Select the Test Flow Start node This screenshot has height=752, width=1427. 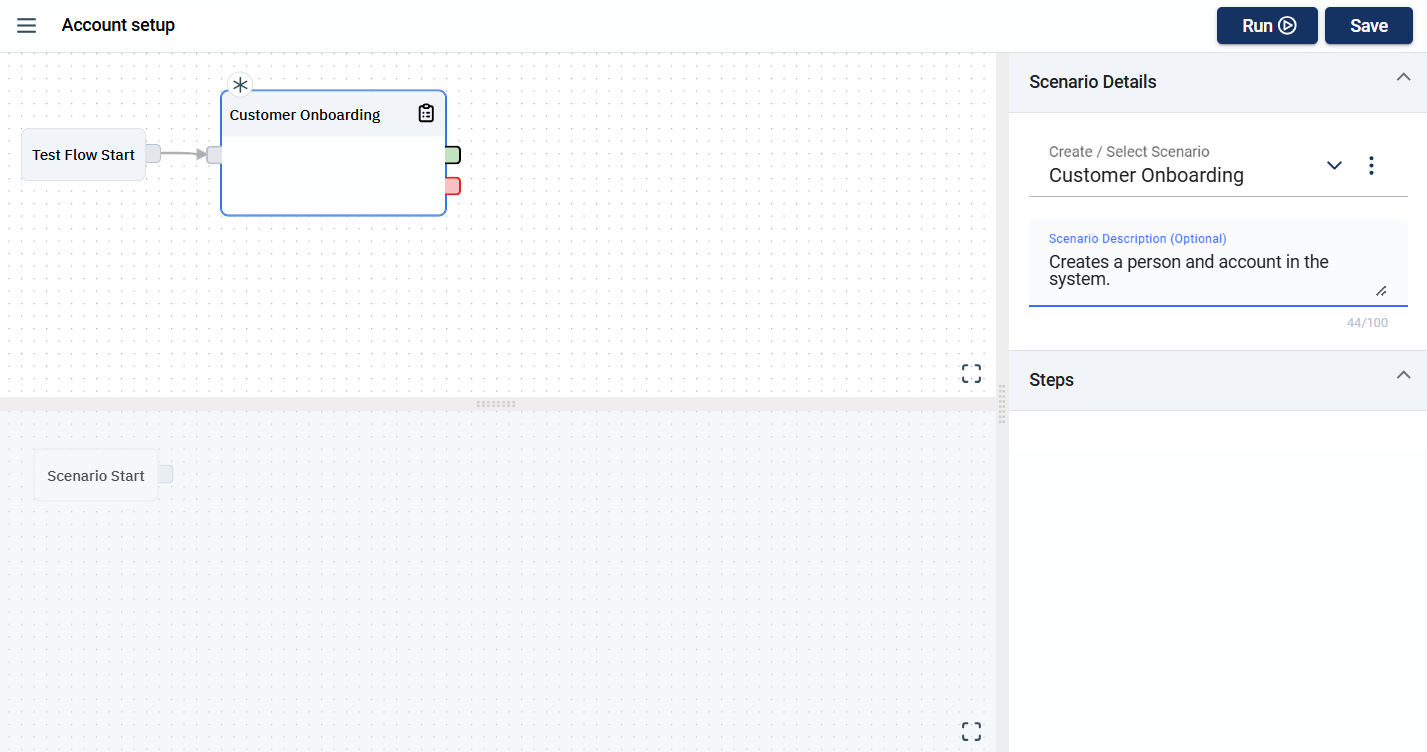(x=83, y=155)
